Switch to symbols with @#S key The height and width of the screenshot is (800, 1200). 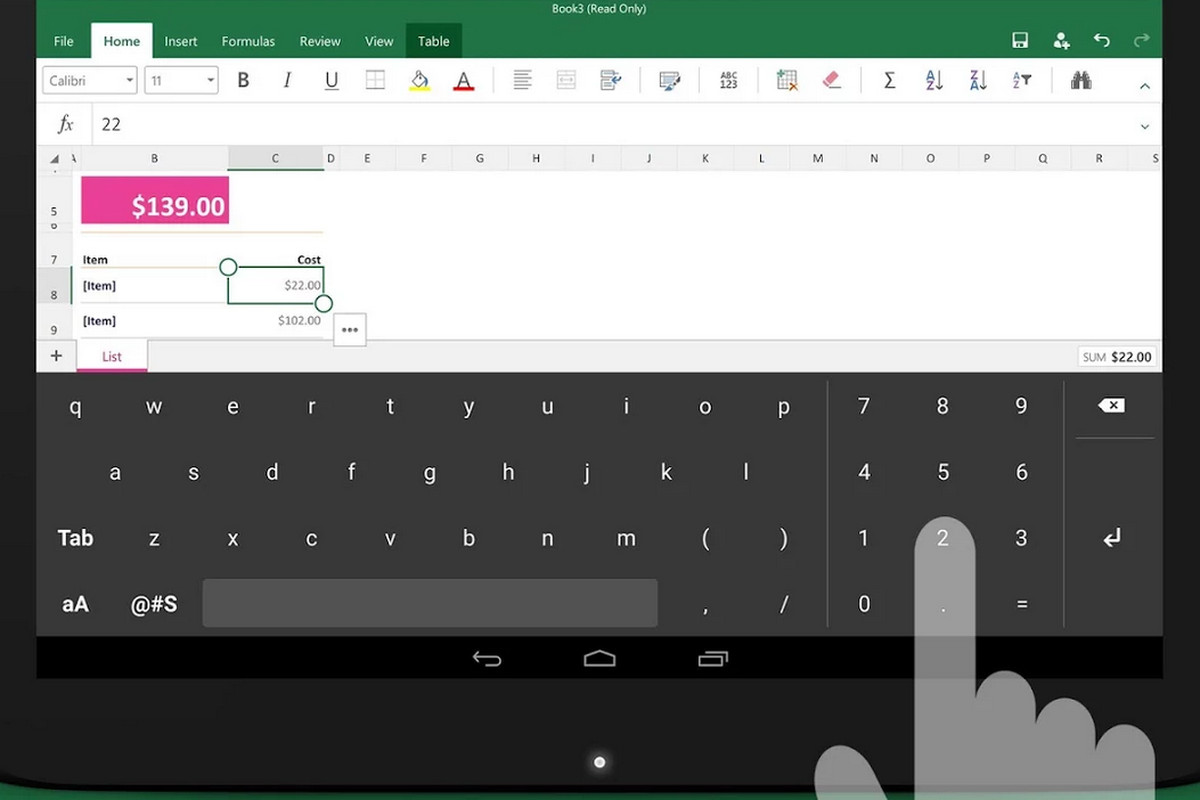click(154, 604)
